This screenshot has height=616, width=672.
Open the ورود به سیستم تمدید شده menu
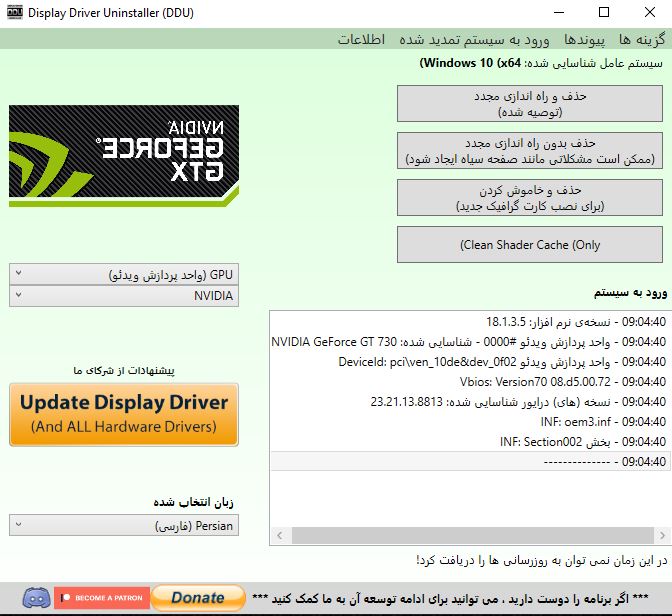pyautogui.click(x=476, y=40)
